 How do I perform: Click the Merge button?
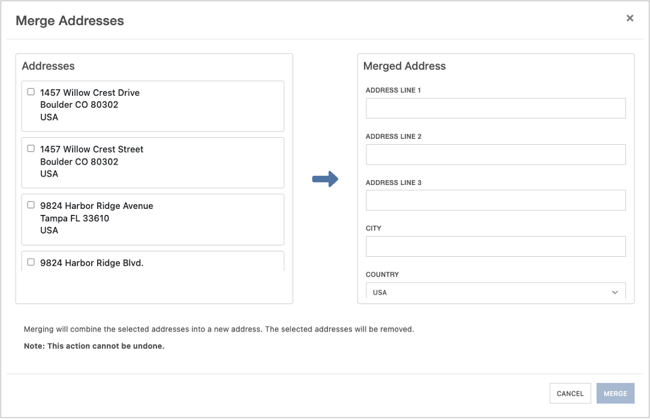(615, 393)
